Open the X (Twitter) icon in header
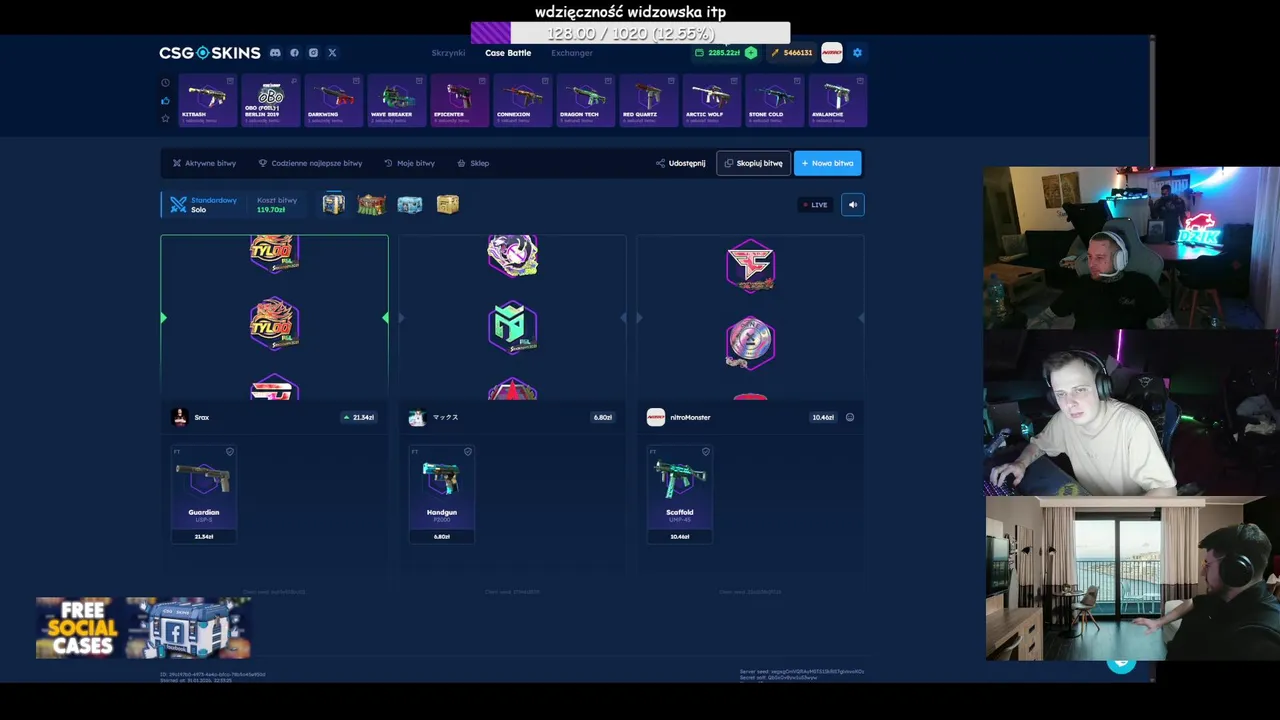This screenshot has width=1280, height=720. [x=332, y=53]
